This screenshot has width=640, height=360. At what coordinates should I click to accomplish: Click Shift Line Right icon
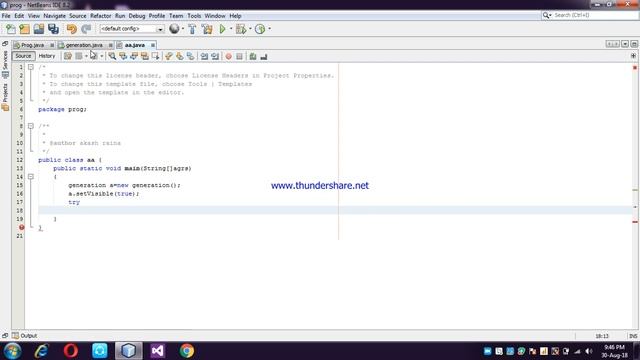215,56
